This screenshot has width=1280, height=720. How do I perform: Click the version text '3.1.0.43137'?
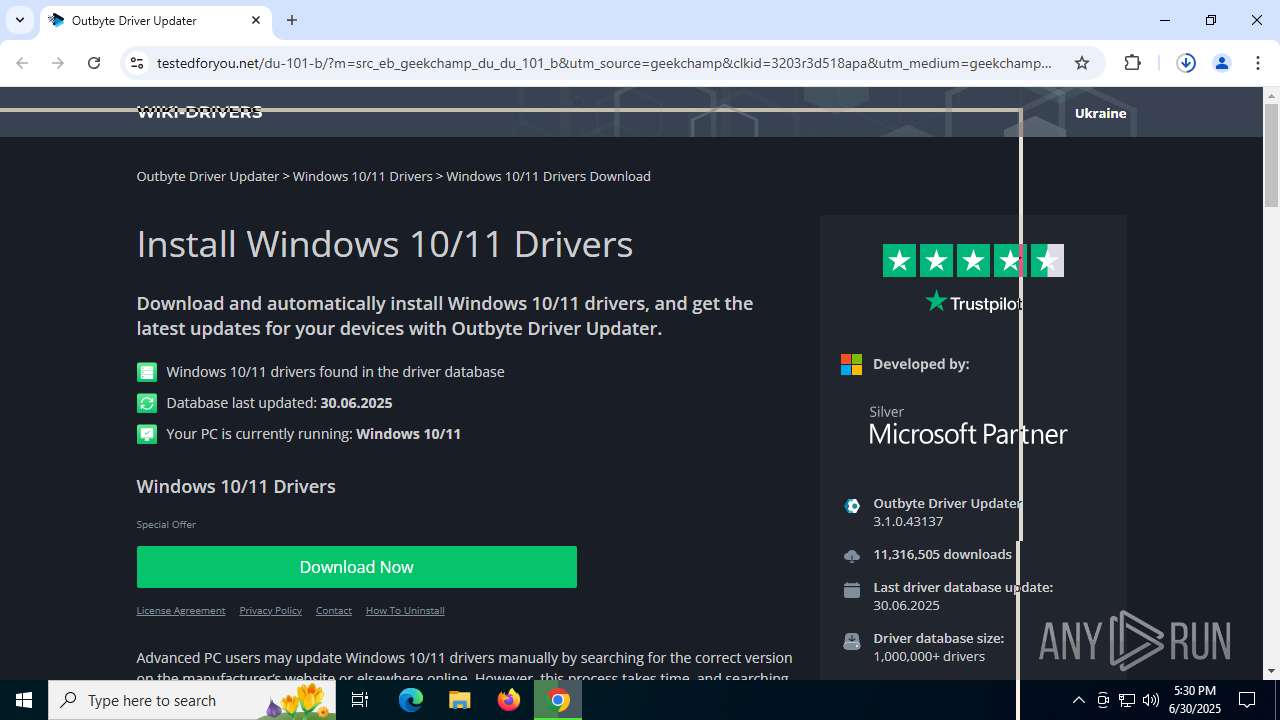[x=908, y=521]
